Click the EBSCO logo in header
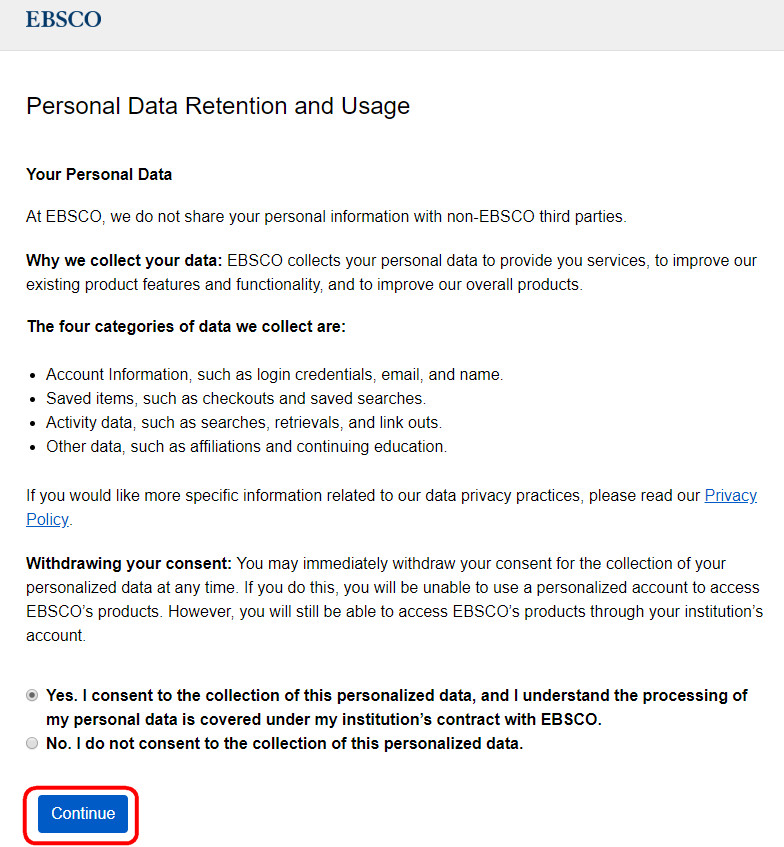 (63, 19)
